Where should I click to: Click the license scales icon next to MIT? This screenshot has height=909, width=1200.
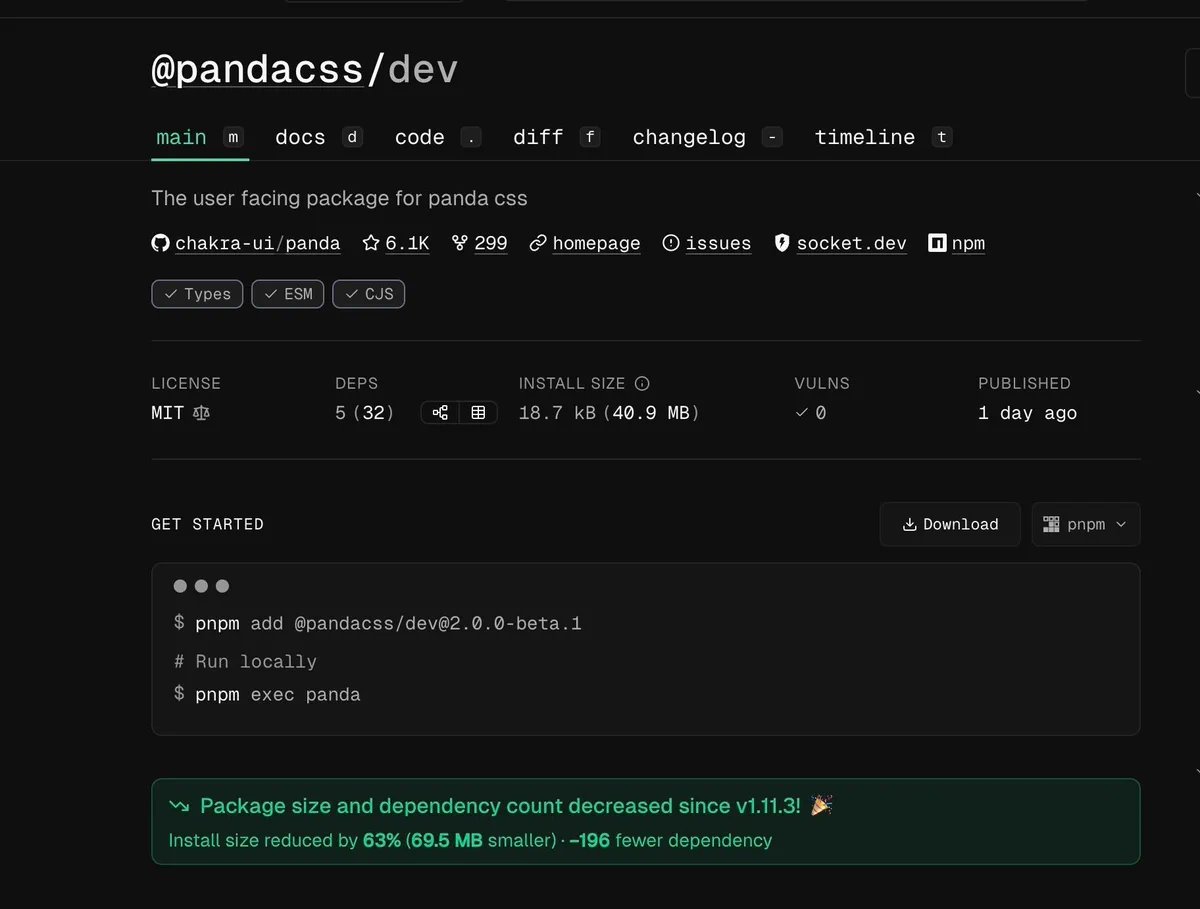(x=201, y=413)
